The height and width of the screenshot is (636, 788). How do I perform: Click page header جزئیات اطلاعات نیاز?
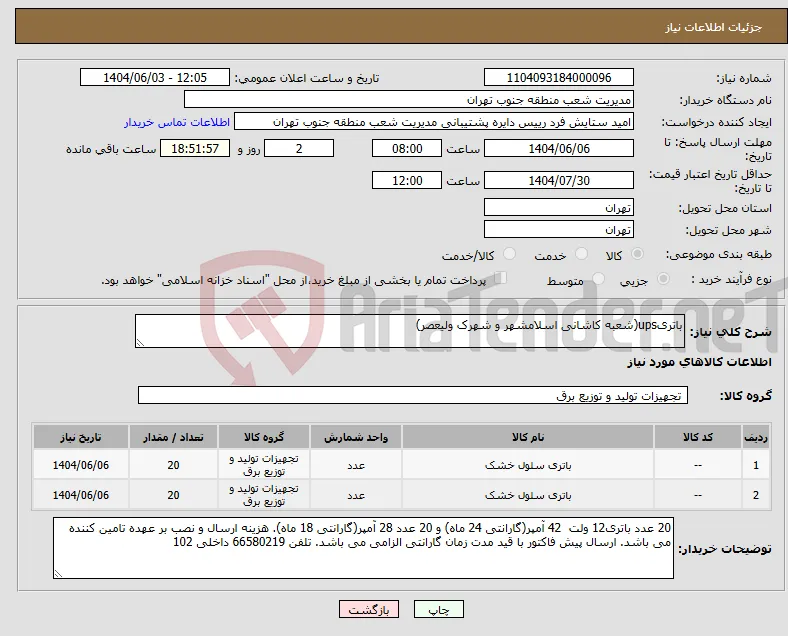(714, 27)
